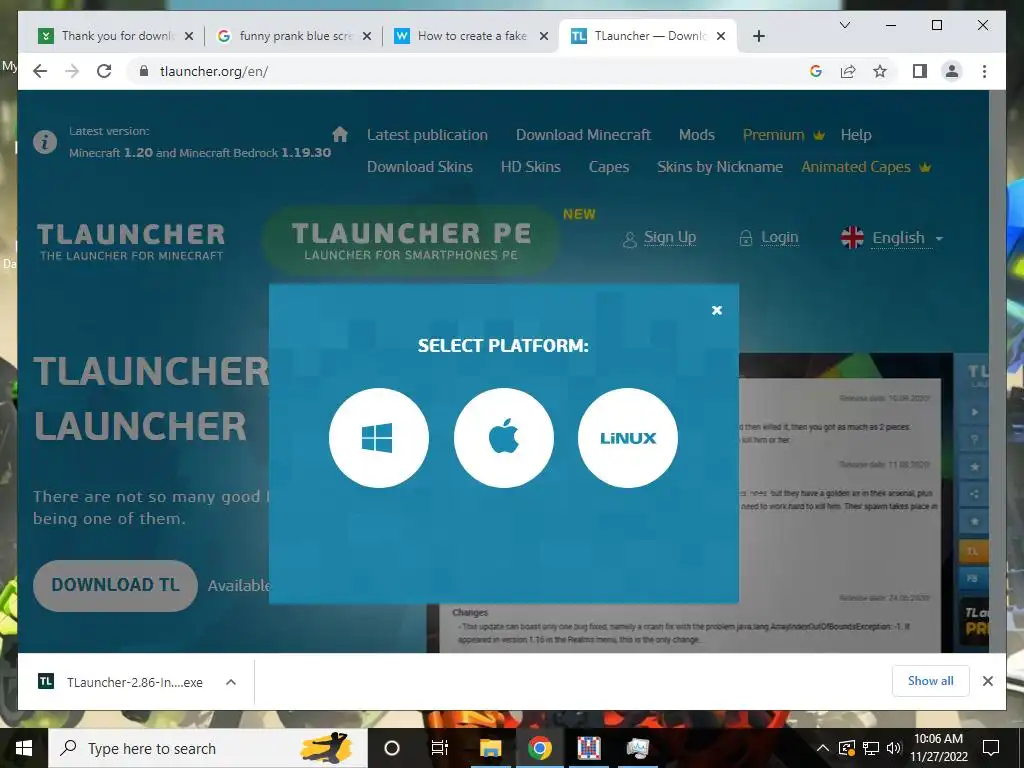Close the Select Platform dialog
Image resolution: width=1024 pixels, height=768 pixels.
click(x=716, y=310)
